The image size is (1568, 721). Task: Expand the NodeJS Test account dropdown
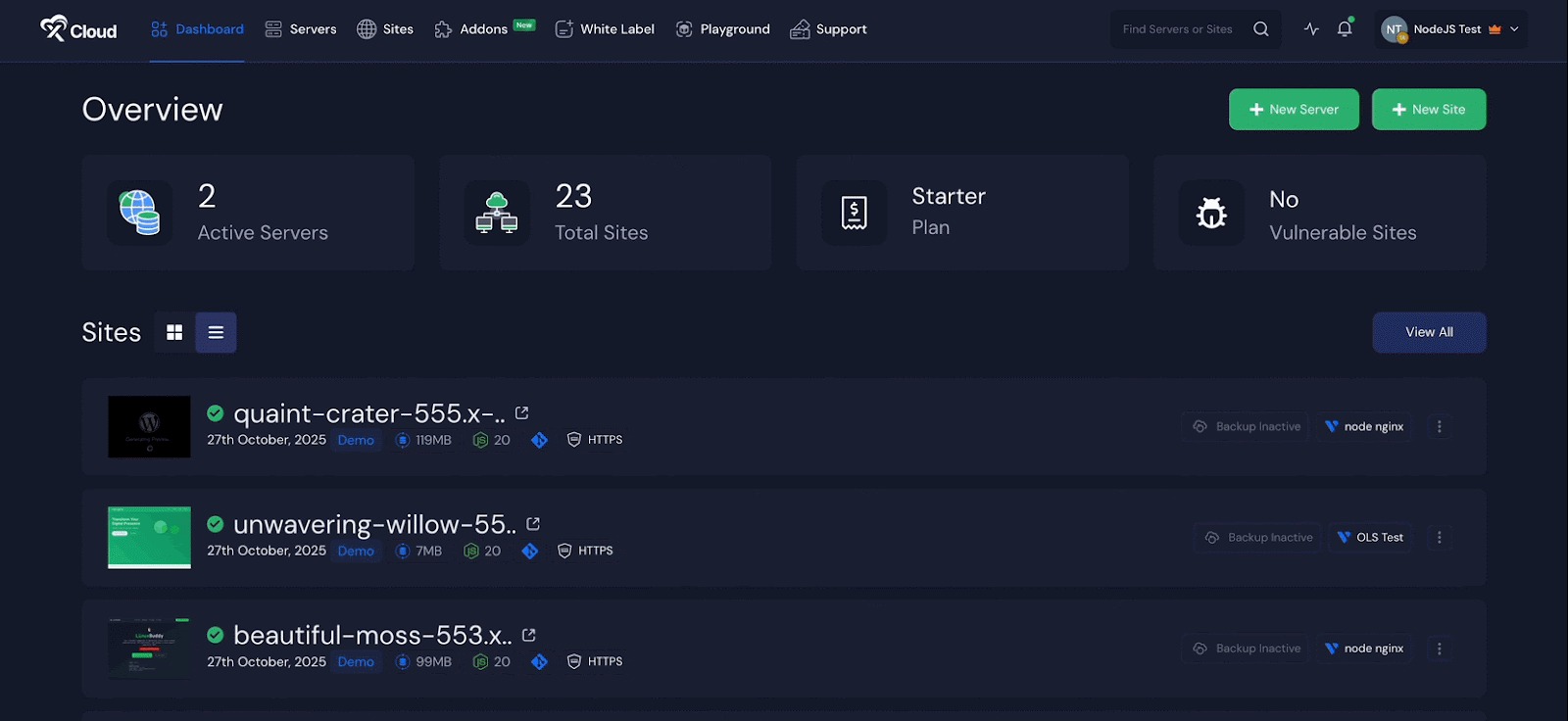tap(1451, 29)
